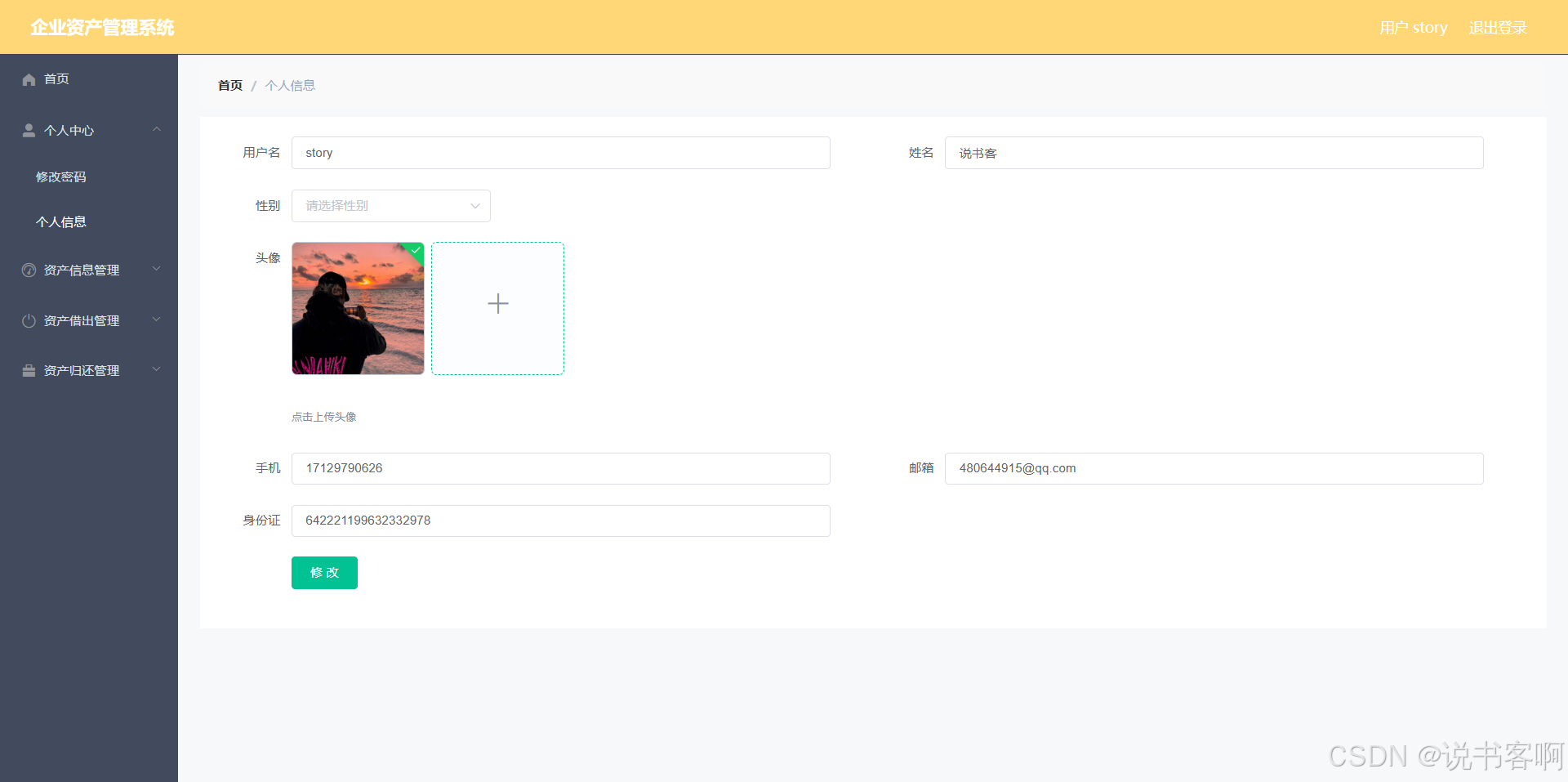Select the person icon next to 个人中心

pyautogui.click(x=29, y=129)
